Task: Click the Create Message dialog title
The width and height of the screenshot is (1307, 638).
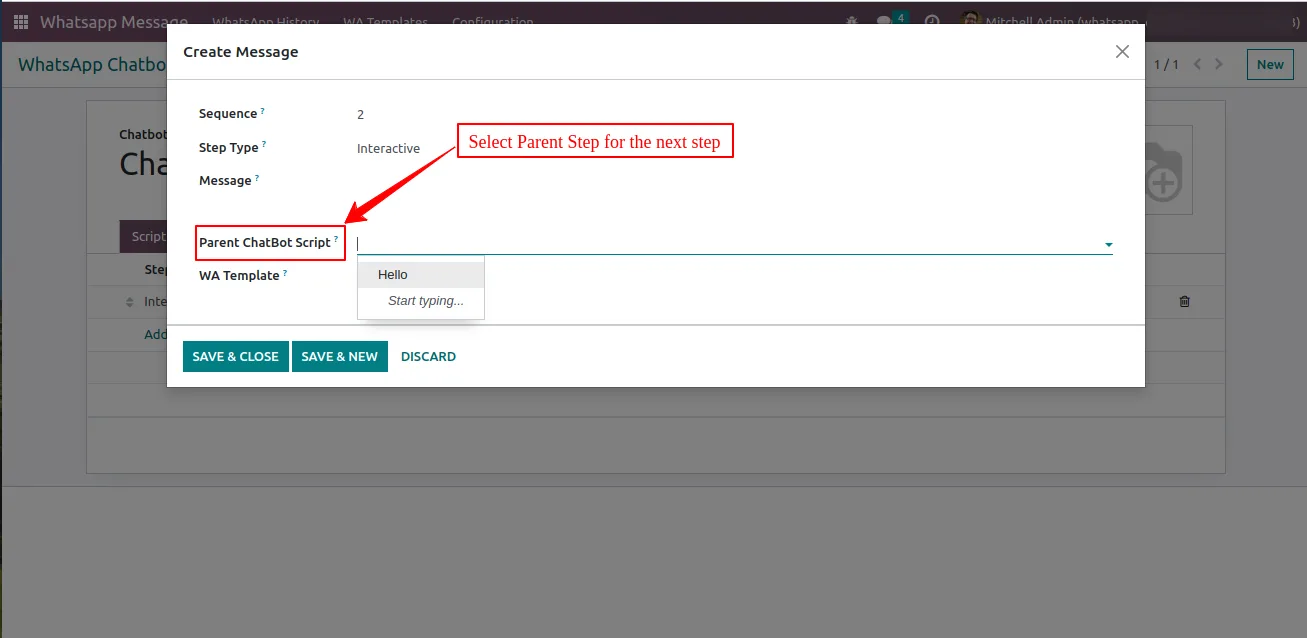Action: (241, 52)
